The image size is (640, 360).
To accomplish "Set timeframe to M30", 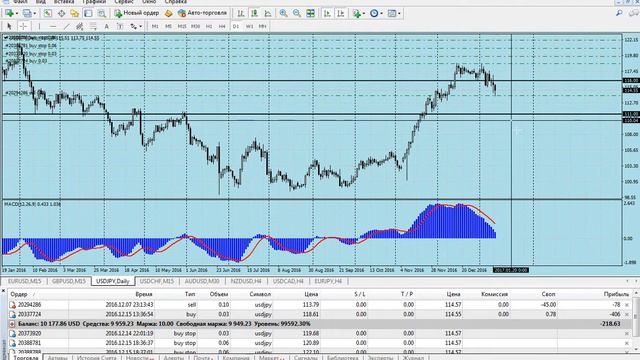I will (x=196, y=26).
